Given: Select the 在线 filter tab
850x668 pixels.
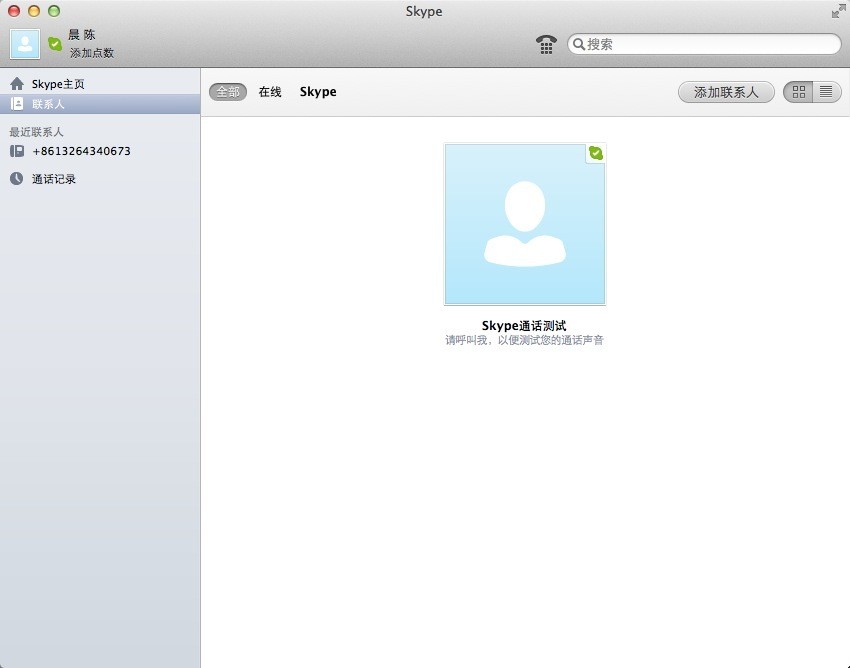Looking at the screenshot, I should tap(270, 92).
